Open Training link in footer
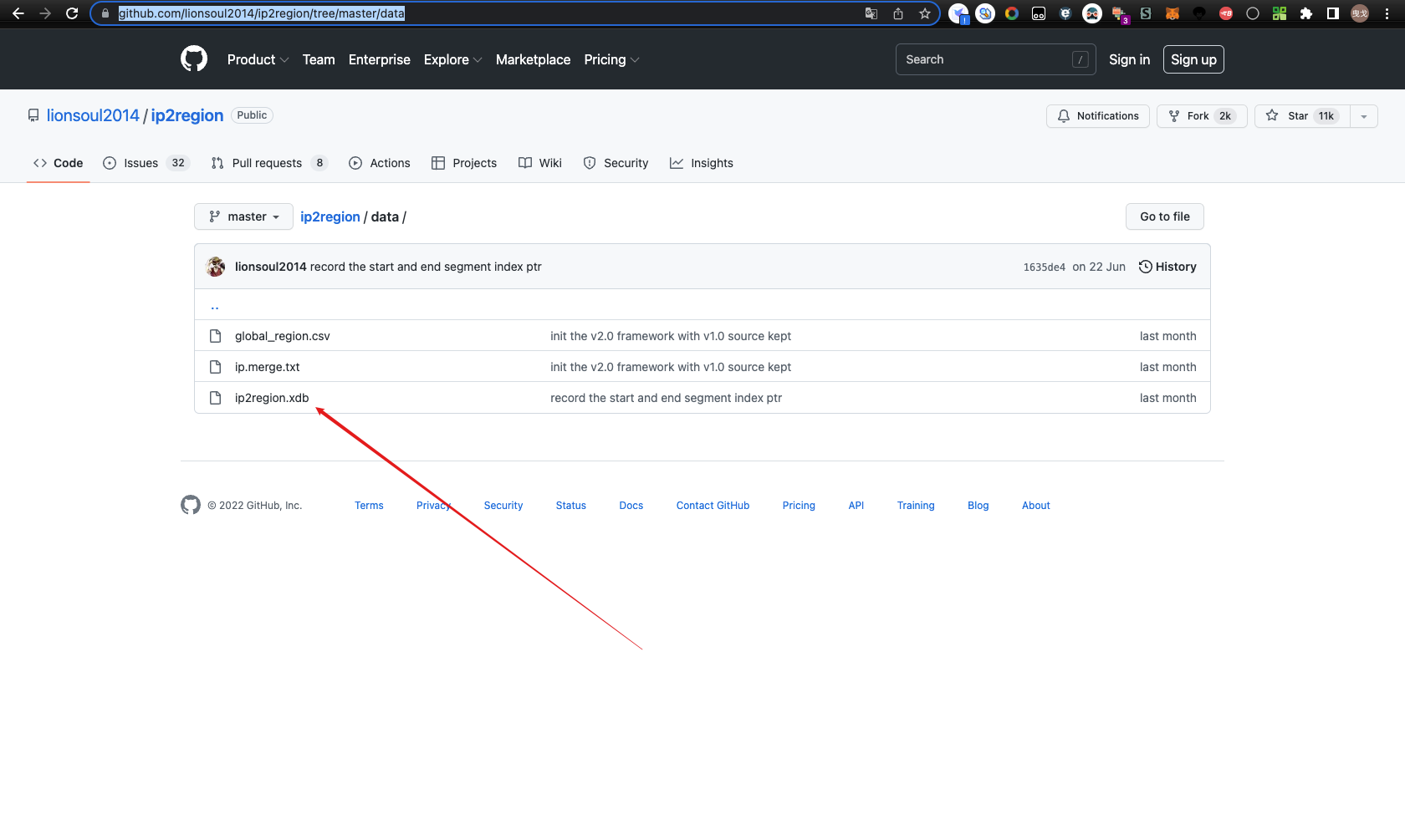The image size is (1405, 840). click(916, 506)
